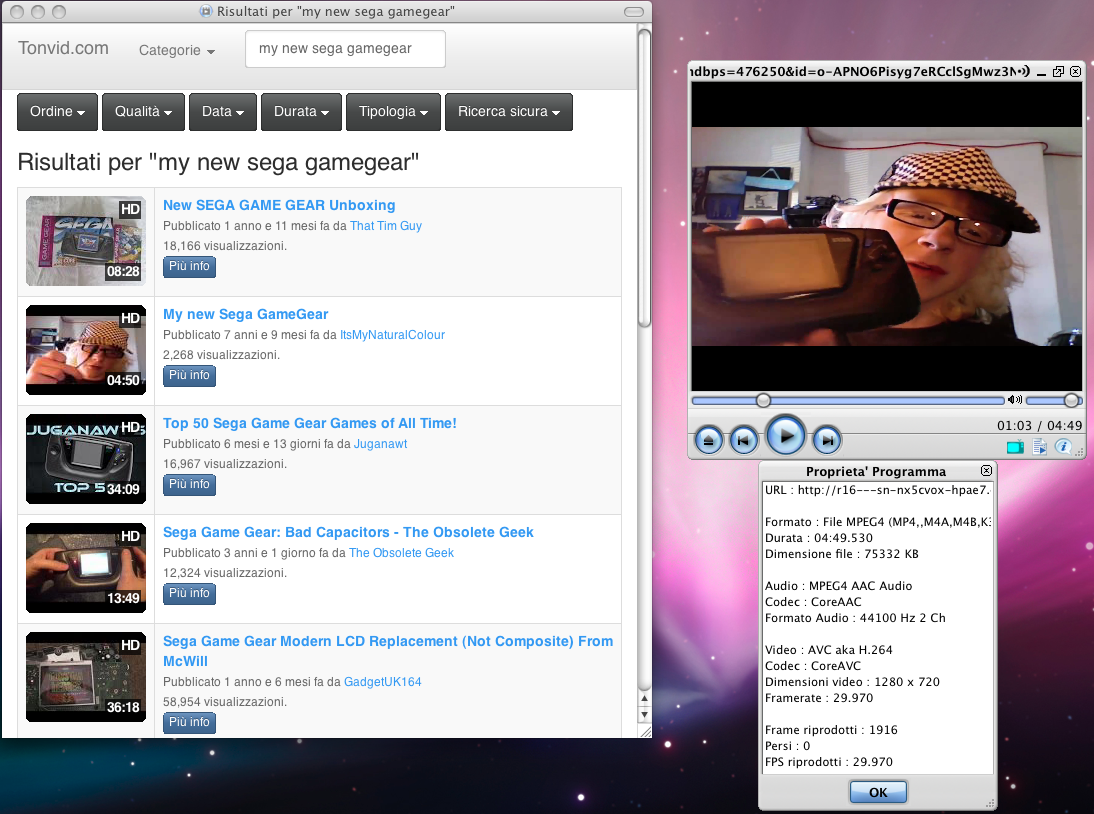Click Più info under Bad Capacitors video
1094x814 pixels.
(189, 593)
